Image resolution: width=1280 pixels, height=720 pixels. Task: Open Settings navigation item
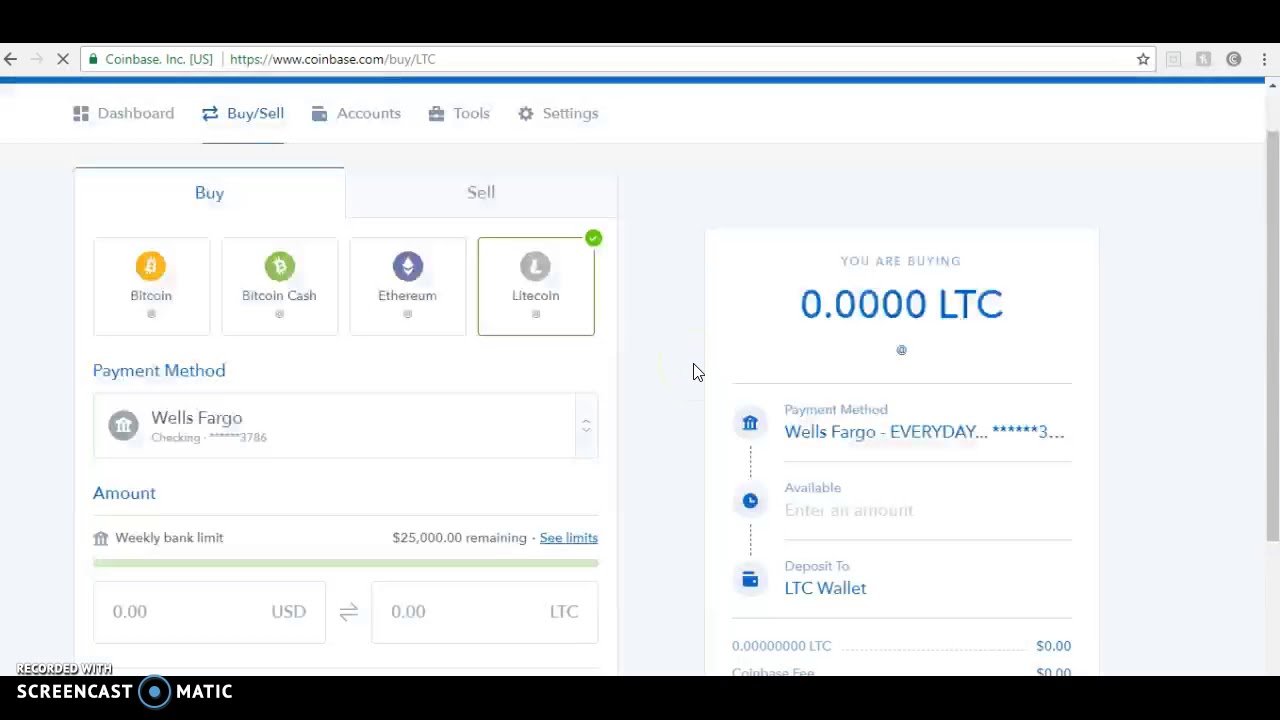point(558,114)
